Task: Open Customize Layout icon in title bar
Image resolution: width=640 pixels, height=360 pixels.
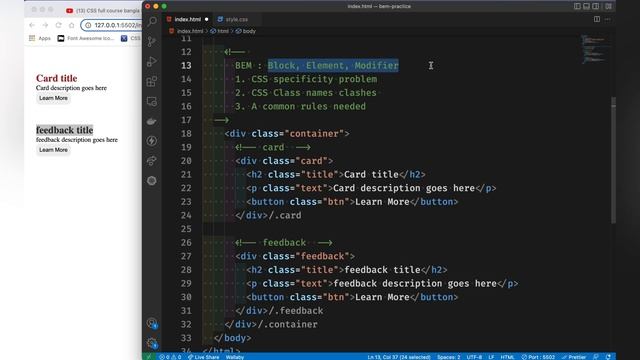Action: (609, 6)
